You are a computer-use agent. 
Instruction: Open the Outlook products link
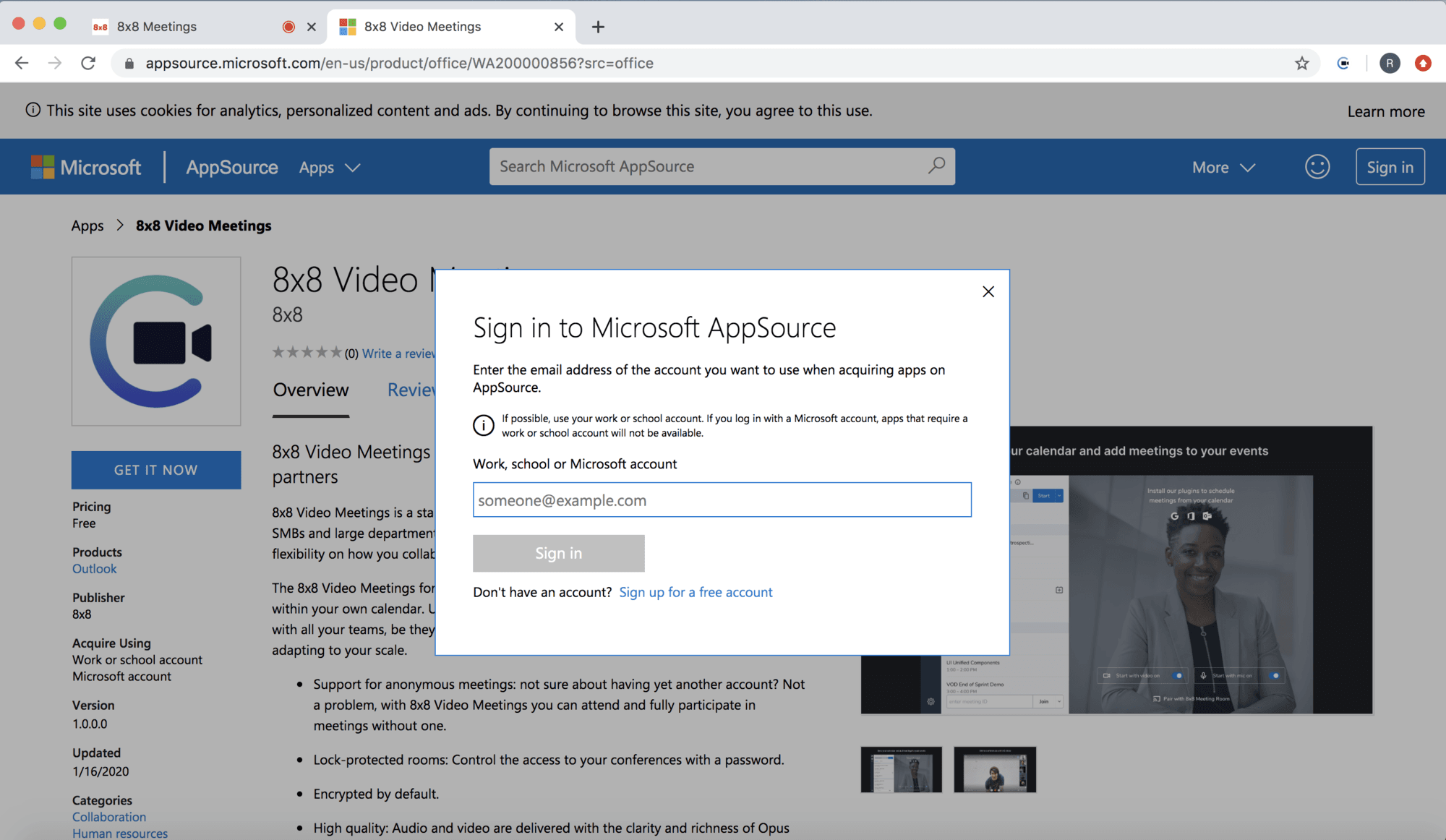point(94,569)
